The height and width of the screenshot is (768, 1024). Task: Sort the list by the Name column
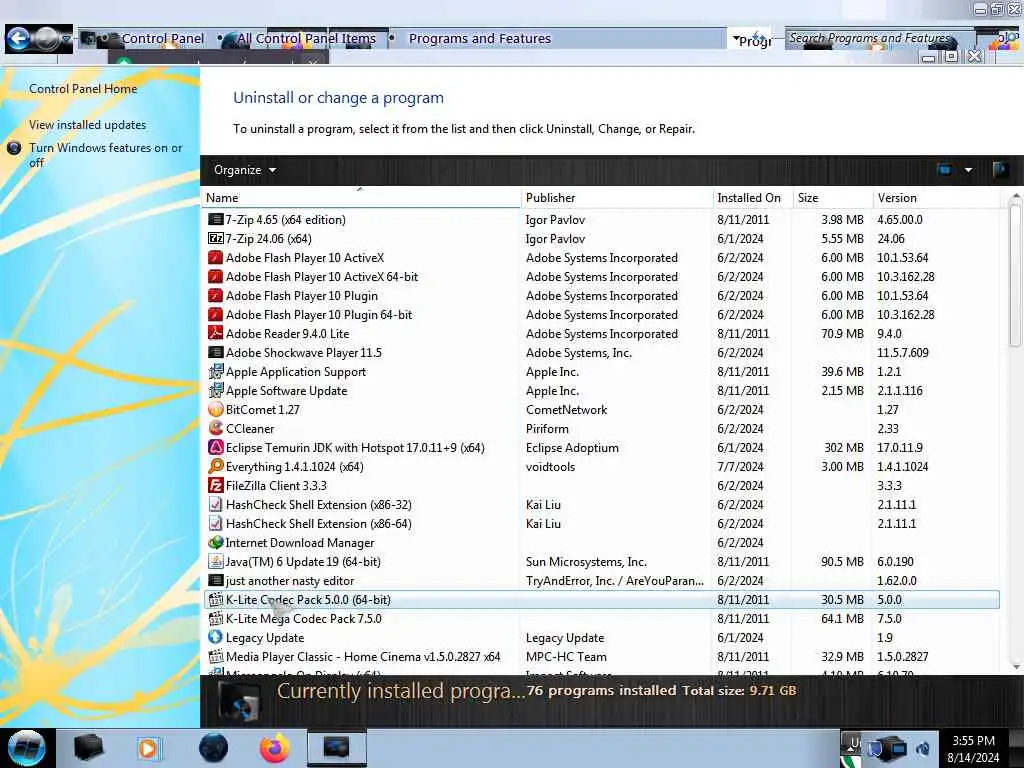coord(361,197)
